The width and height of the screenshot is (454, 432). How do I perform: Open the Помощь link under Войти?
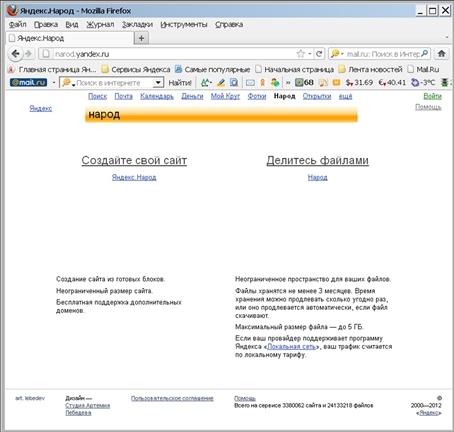[428, 107]
